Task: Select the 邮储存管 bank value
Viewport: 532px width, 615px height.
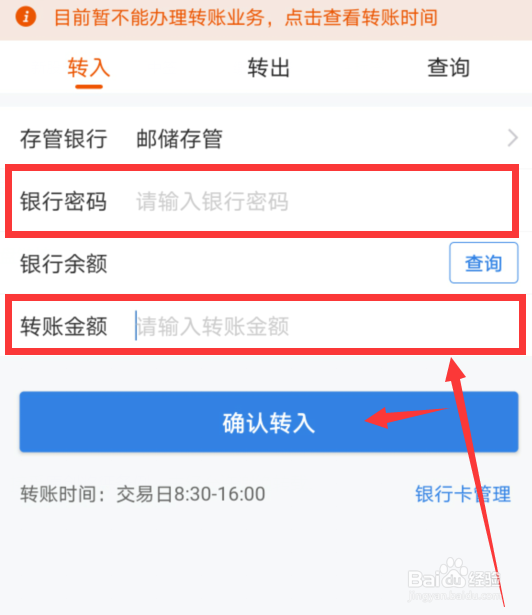Action: coord(180,139)
